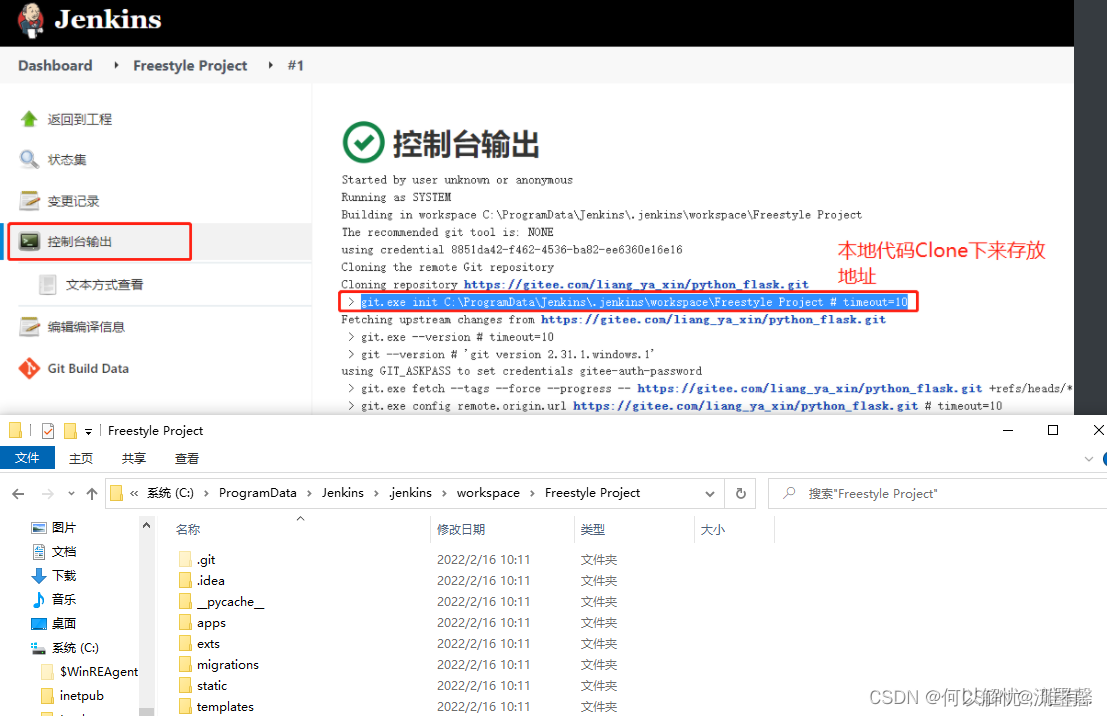Click Jenkins in the address path
The image size is (1107, 716).
342,493
